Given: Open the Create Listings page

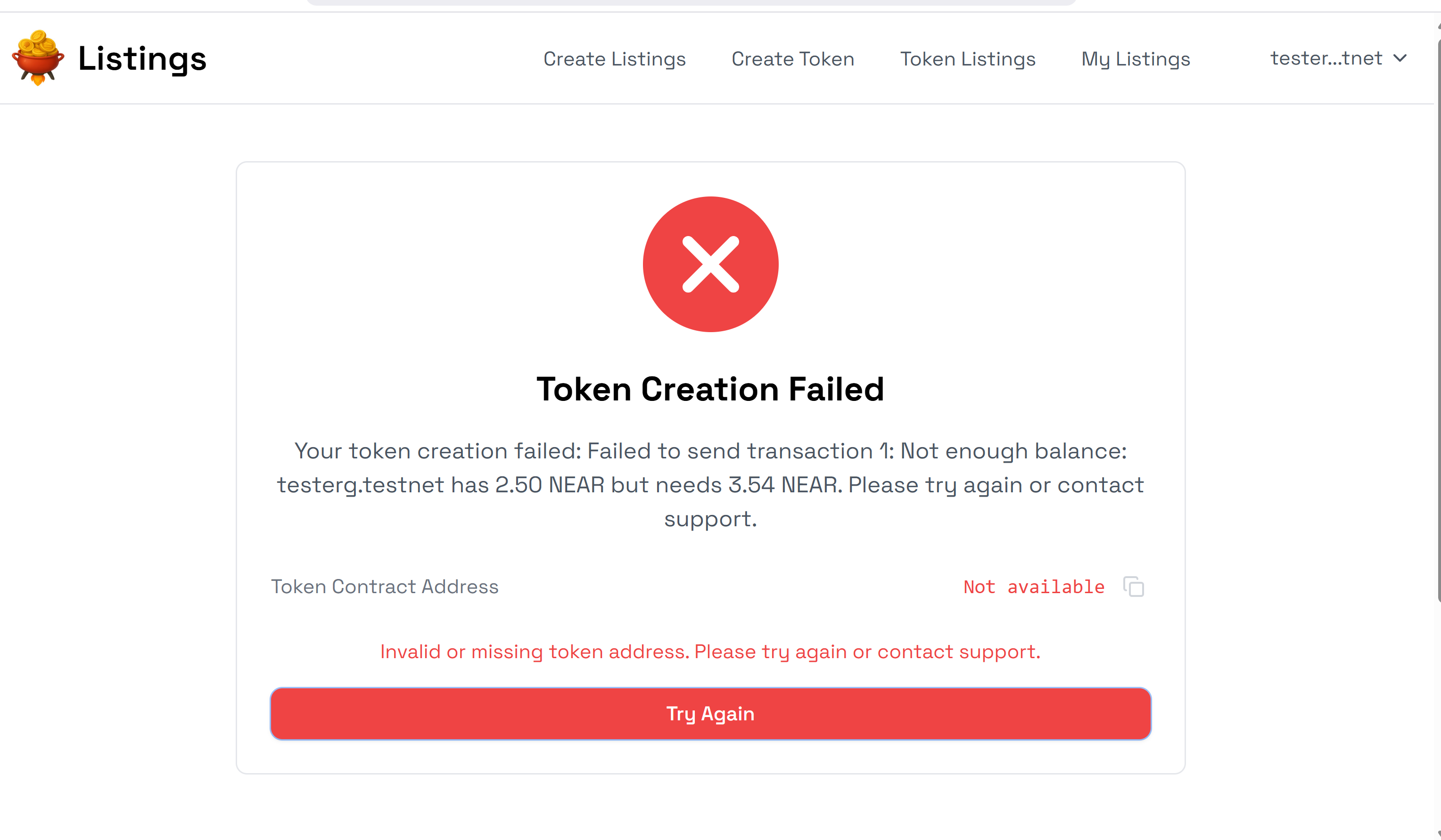Looking at the screenshot, I should (614, 59).
